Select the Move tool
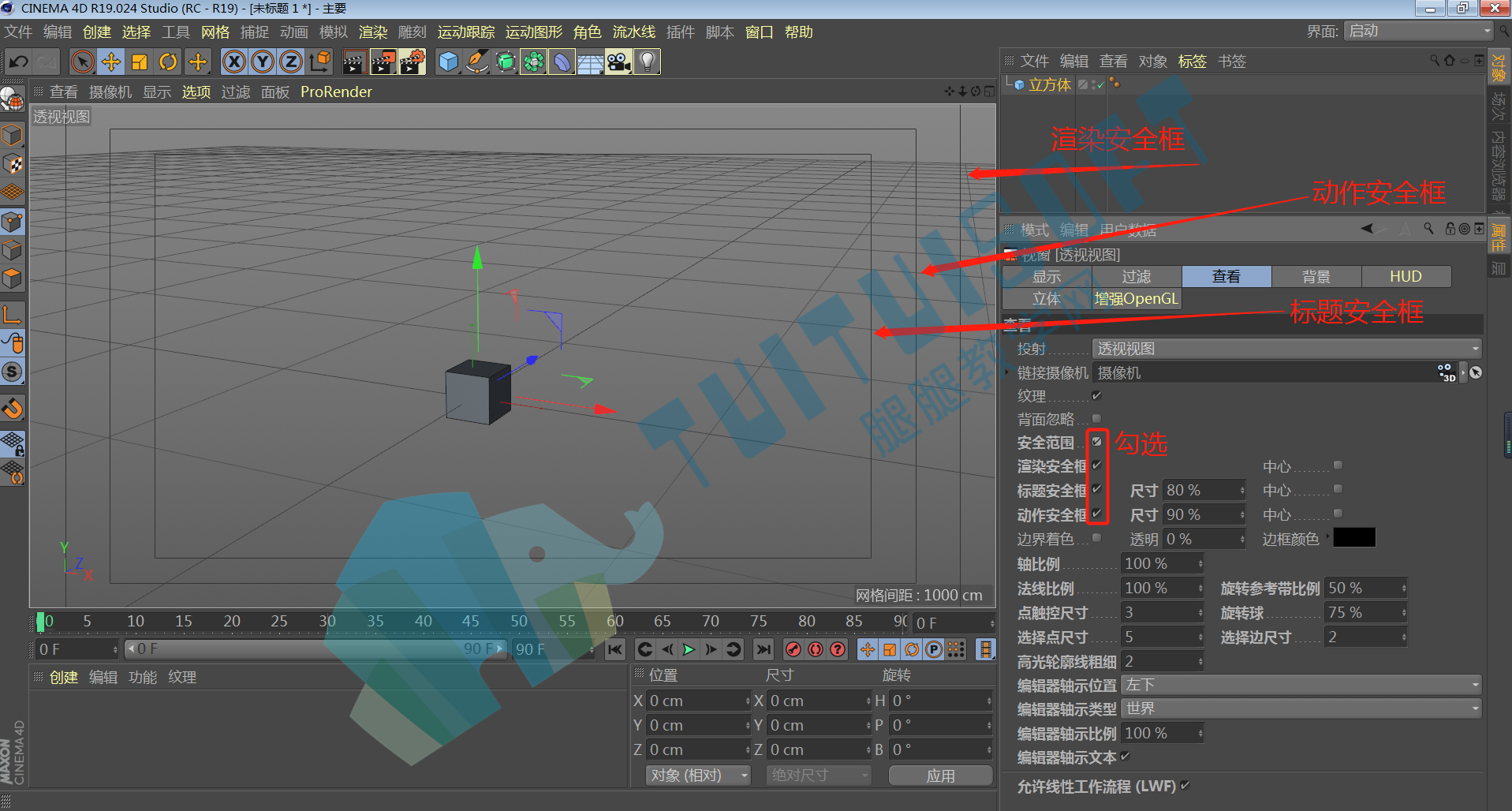Screen dimensions: 1512x811 pyautogui.click(x=111, y=62)
